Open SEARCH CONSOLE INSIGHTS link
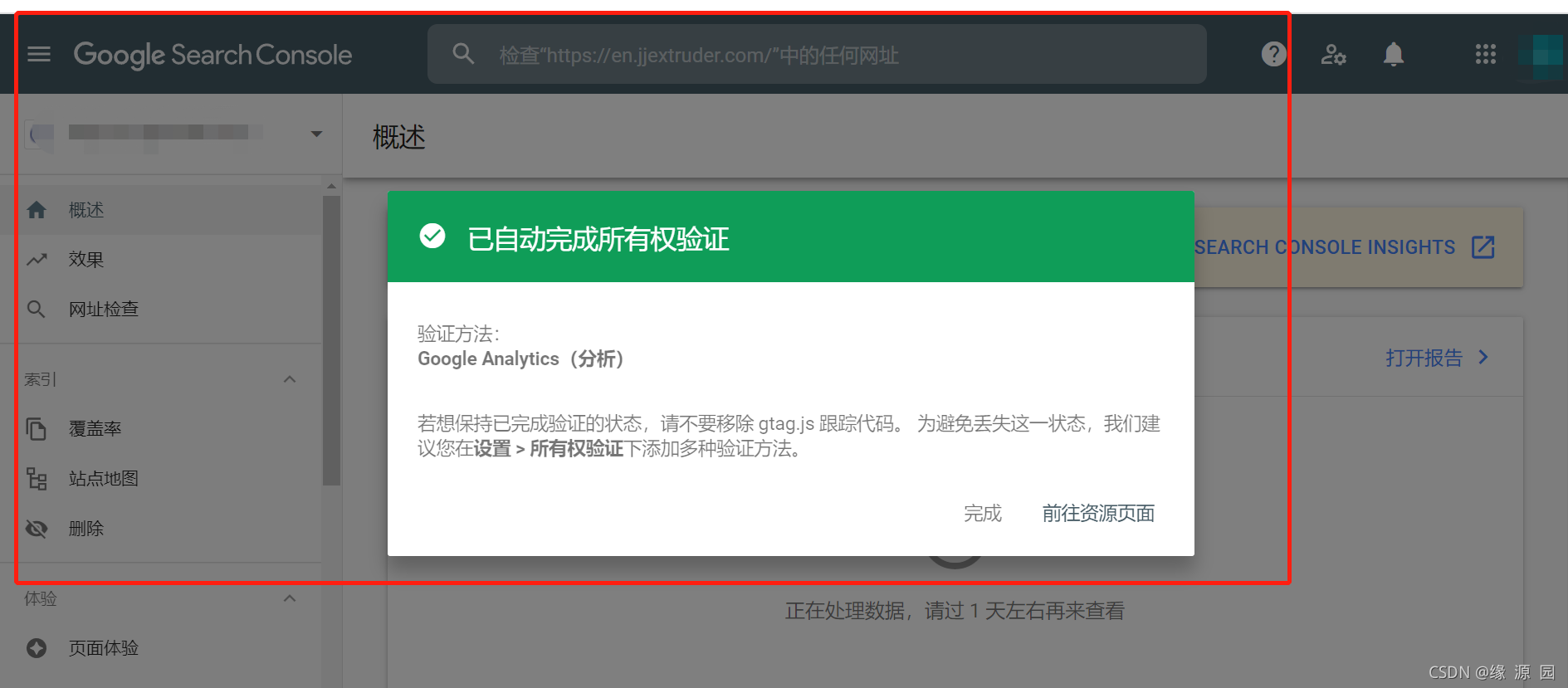The width and height of the screenshot is (1568, 688). coord(1325,247)
